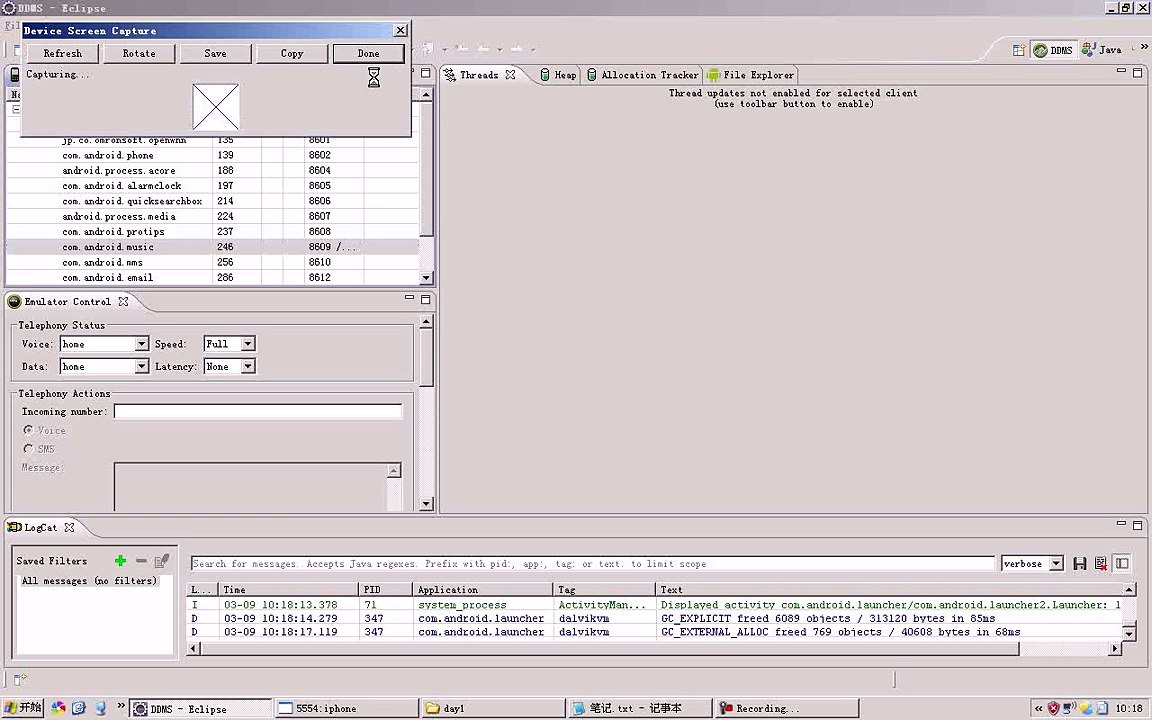Click the Incoming number field
The height and width of the screenshot is (720, 1152).
[258, 411]
